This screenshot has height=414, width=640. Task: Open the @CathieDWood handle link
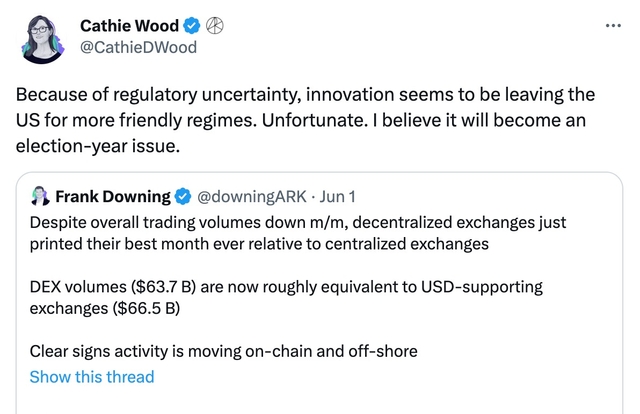138,47
